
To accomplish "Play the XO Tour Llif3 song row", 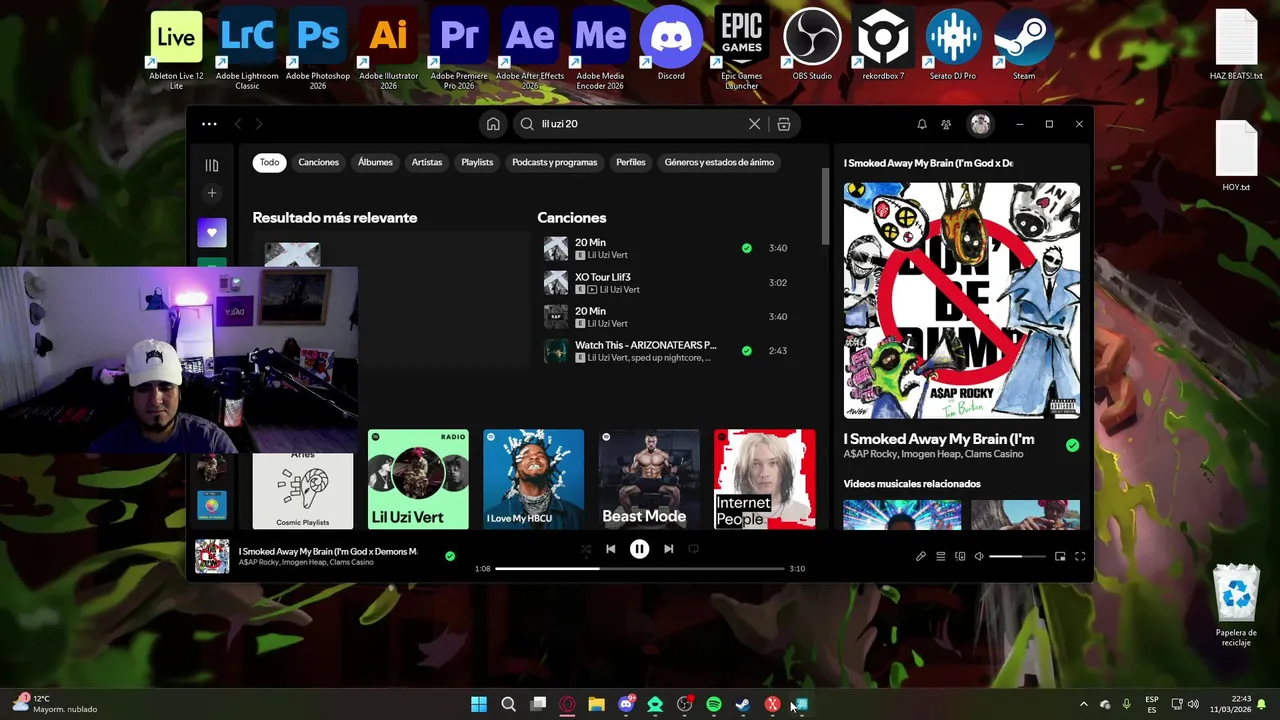I will tap(667, 282).
